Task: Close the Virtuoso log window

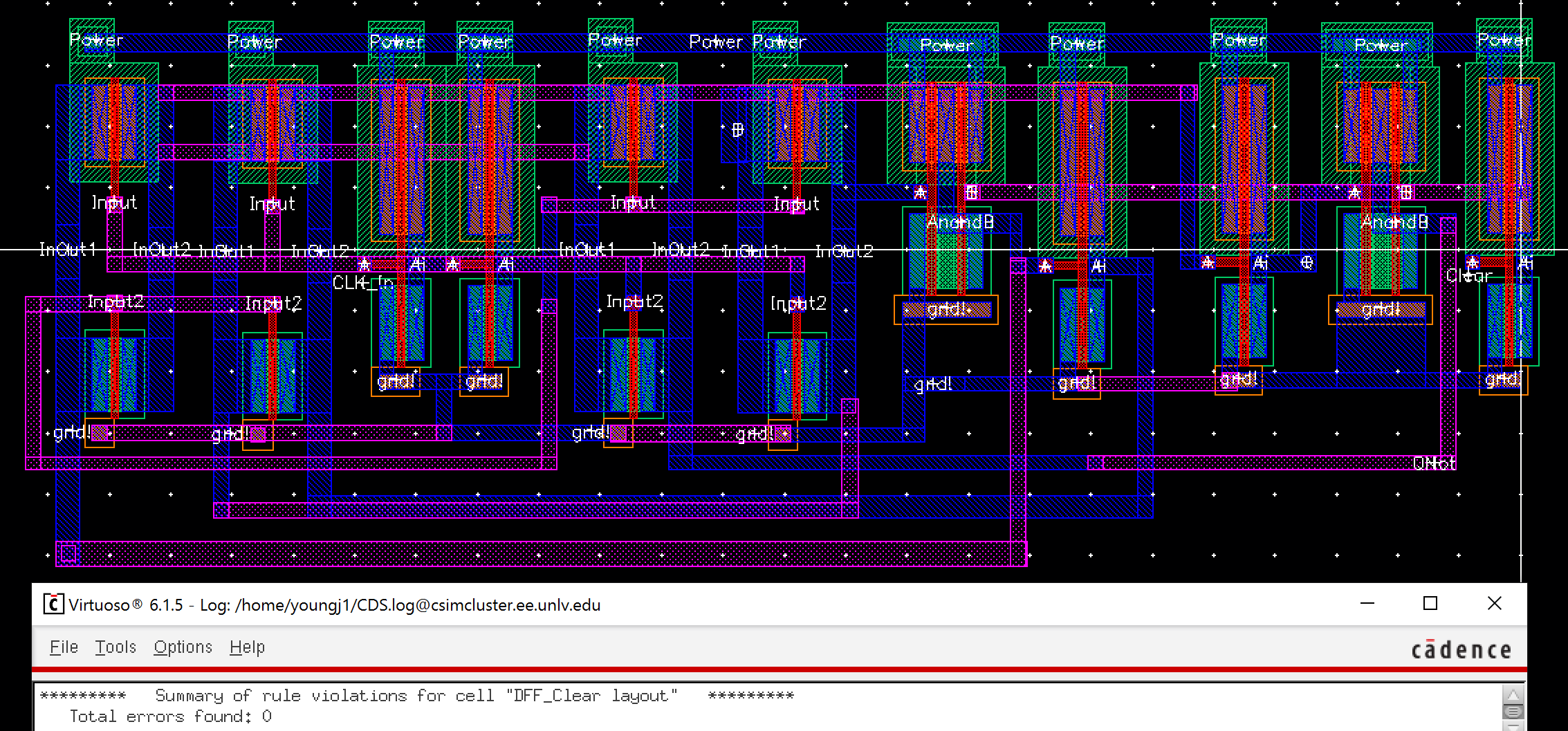Action: pyautogui.click(x=1494, y=604)
